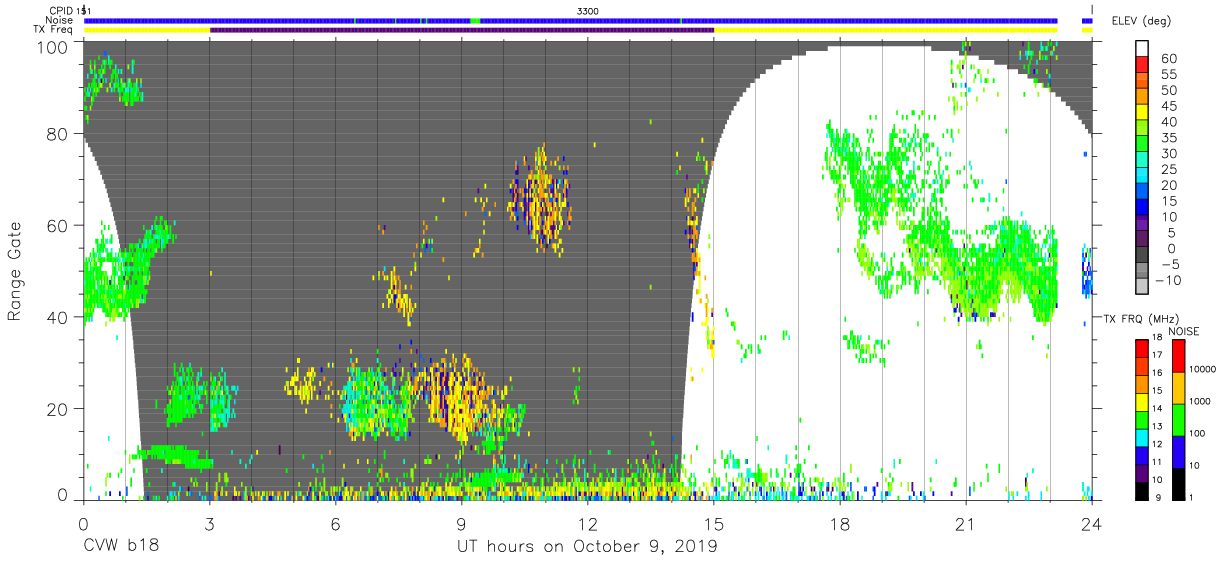The image size is (1228, 567).
Task: Click the '3' tick on UT hours axis
Action: [x=209, y=524]
